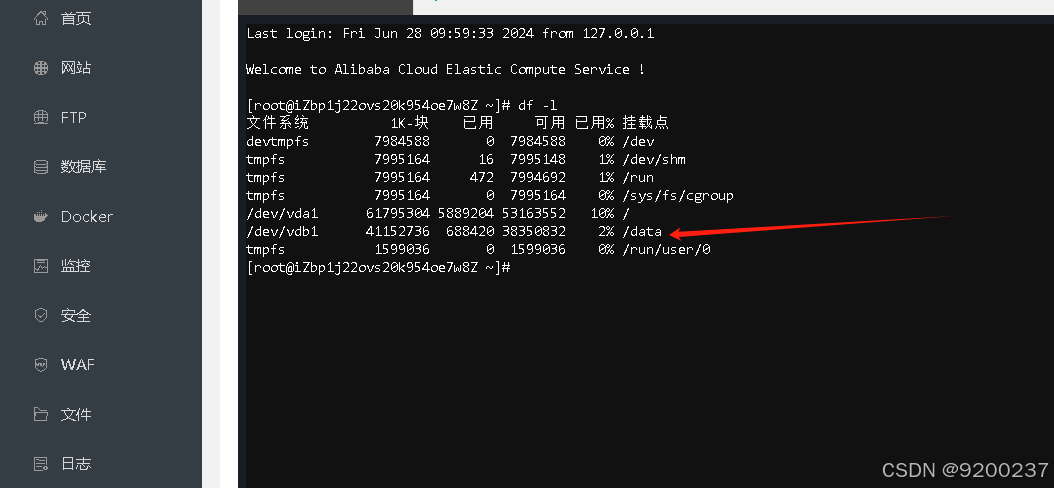
Task: Click the 文件系统 column header
Action: click(x=278, y=123)
